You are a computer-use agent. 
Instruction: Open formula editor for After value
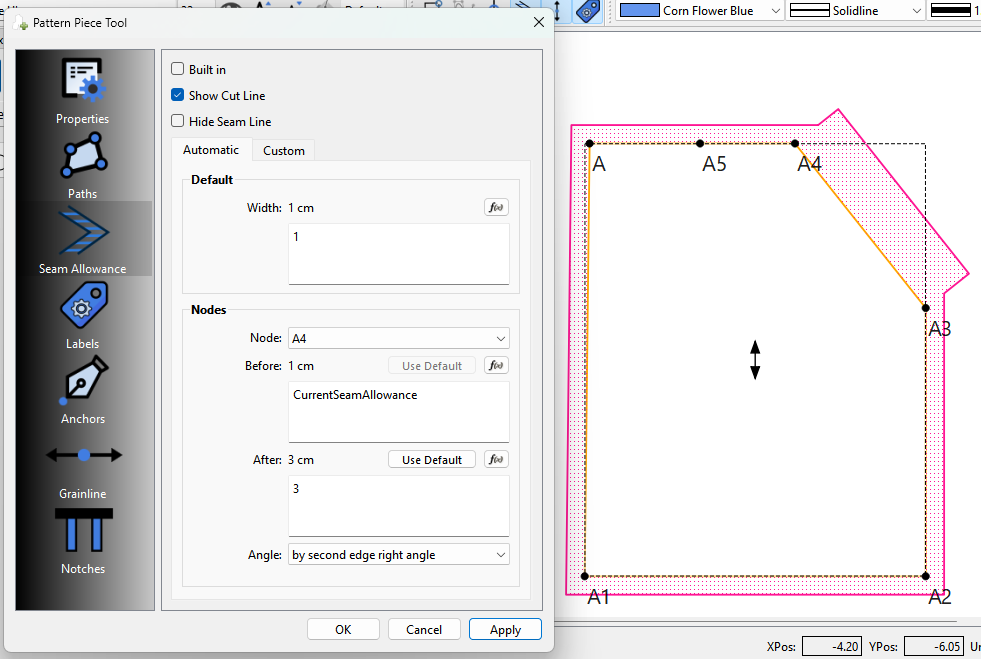[496, 459]
